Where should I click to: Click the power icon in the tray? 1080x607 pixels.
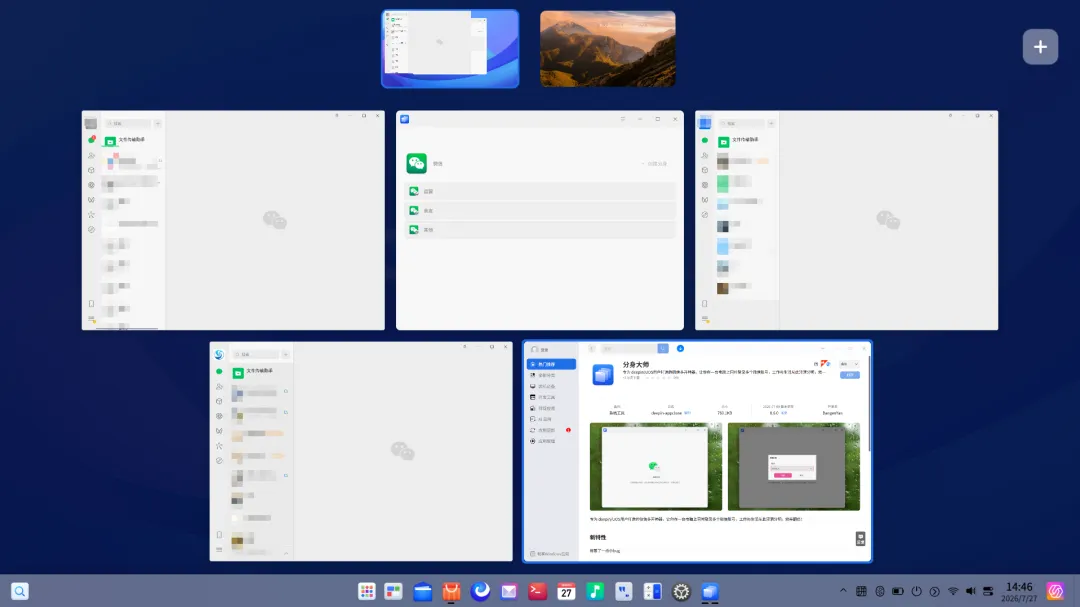tap(916, 591)
